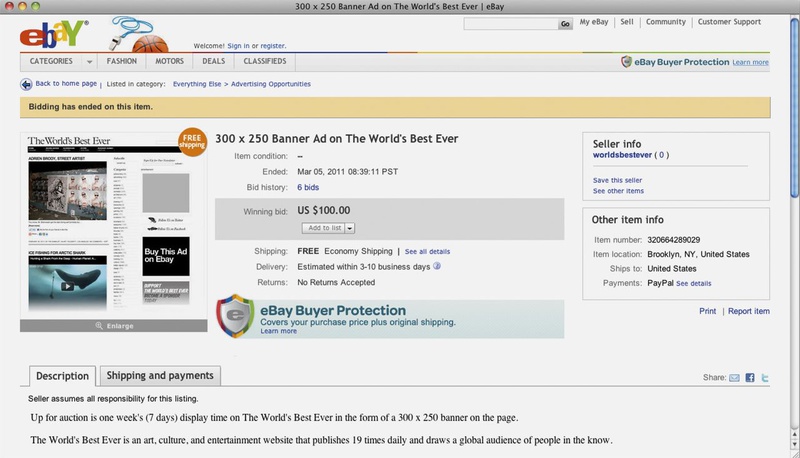Open the Motors menu

point(169,61)
